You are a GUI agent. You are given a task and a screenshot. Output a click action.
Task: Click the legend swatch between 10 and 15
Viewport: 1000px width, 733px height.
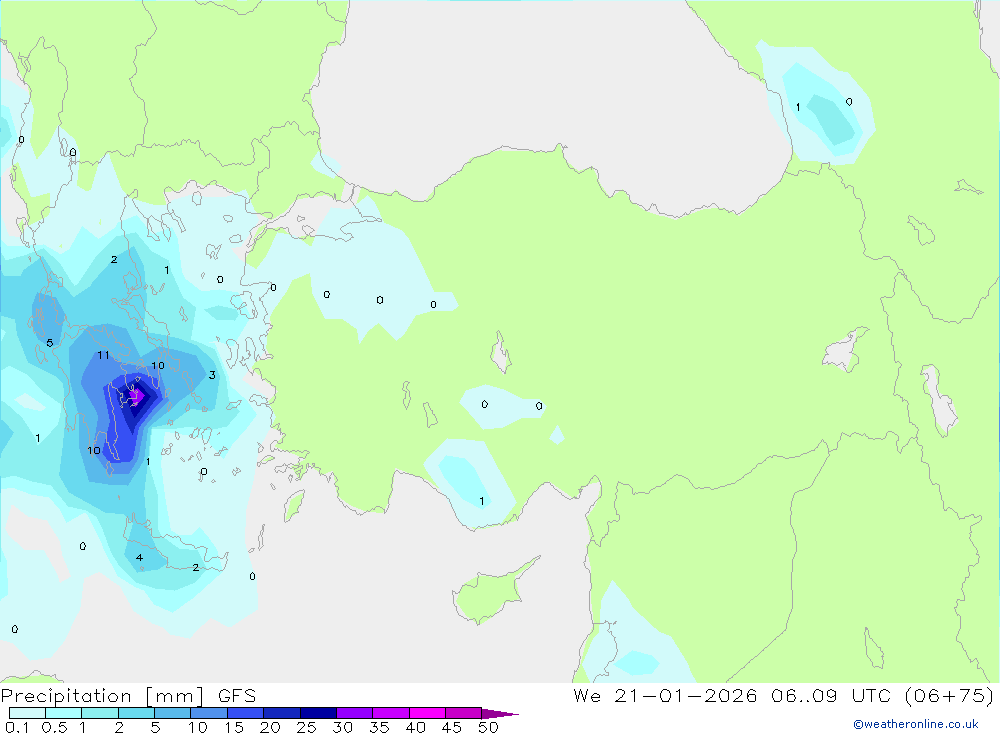coord(209,713)
